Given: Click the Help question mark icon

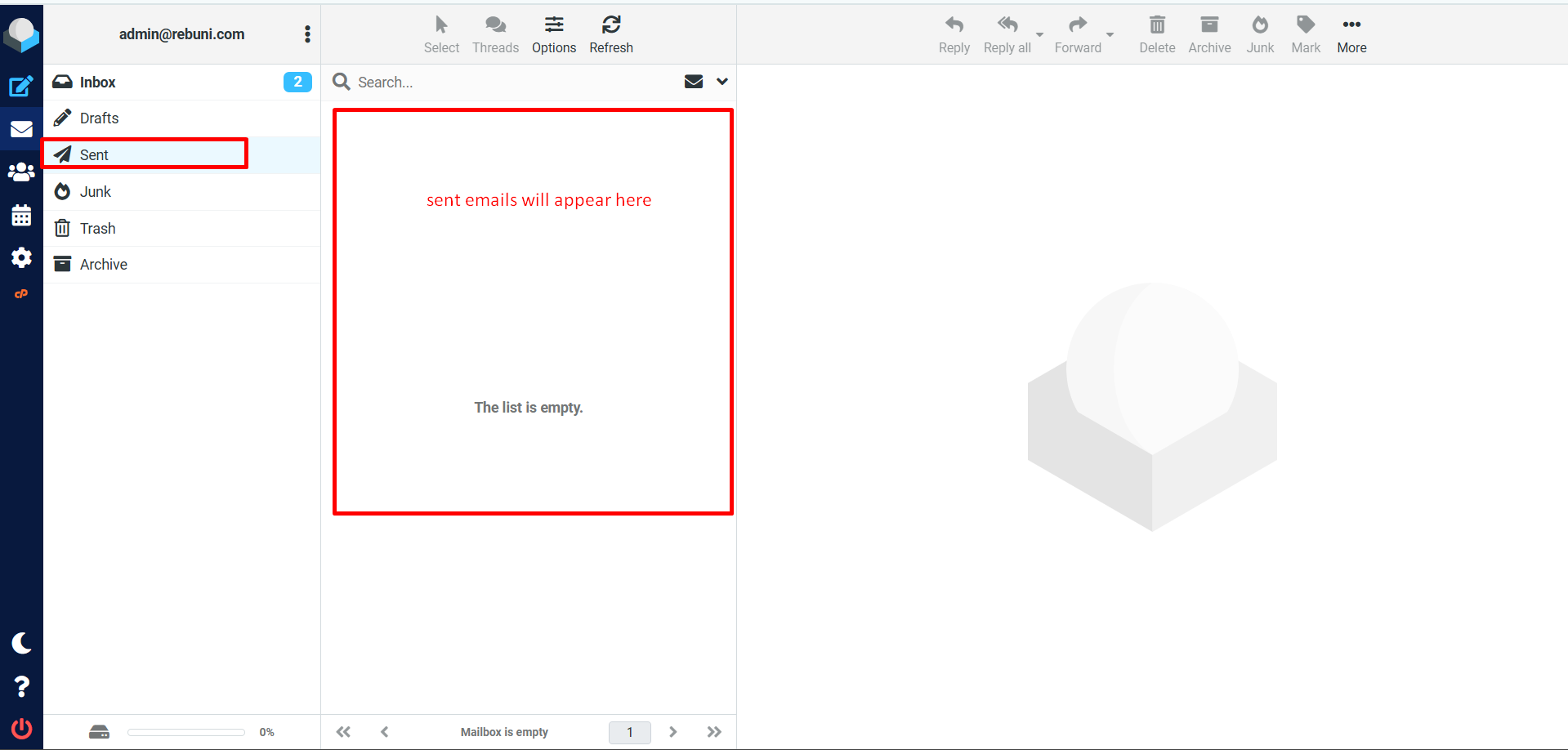Looking at the screenshot, I should click(21, 686).
